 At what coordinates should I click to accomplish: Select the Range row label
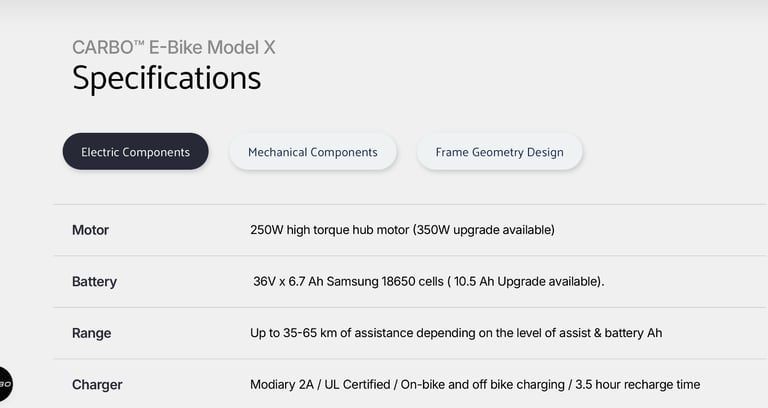click(92, 333)
